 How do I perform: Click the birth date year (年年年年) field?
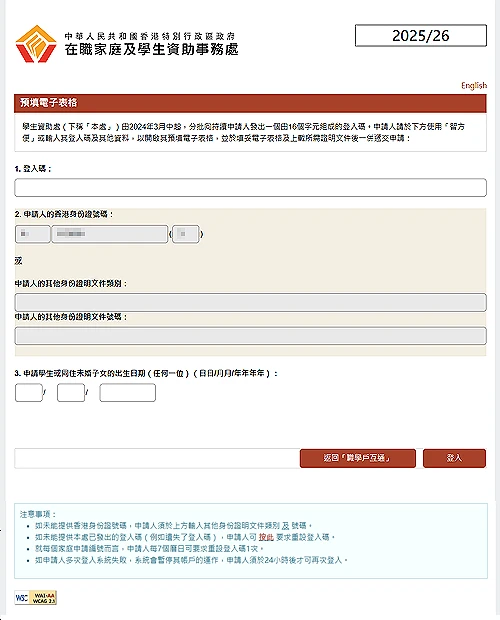pos(127,393)
